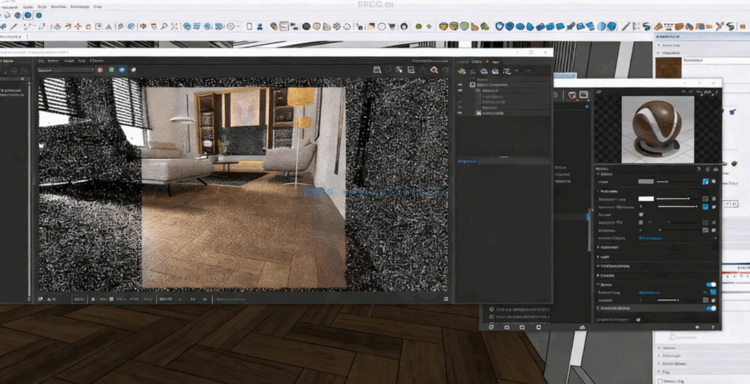Open Image menu in V-Ray frame buffer
This screenshot has width=750, height=384.
(69, 61)
